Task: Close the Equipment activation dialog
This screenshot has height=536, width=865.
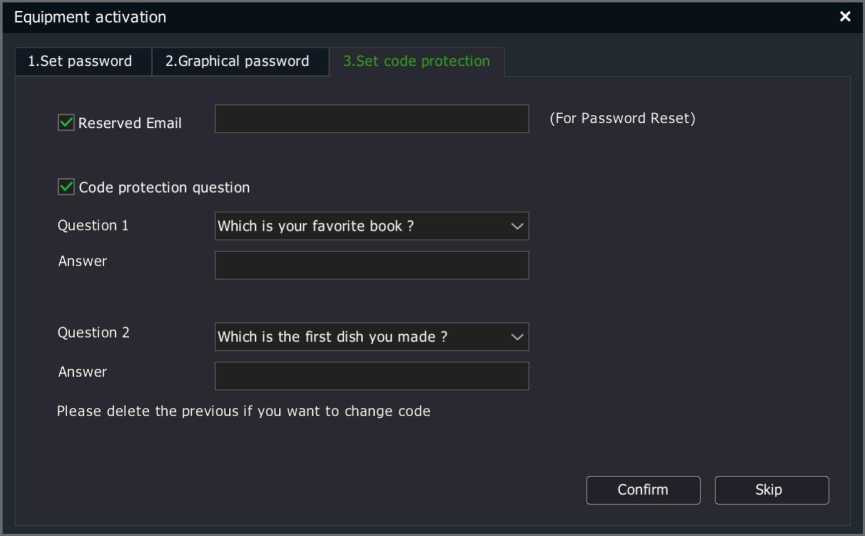Action: tap(845, 17)
